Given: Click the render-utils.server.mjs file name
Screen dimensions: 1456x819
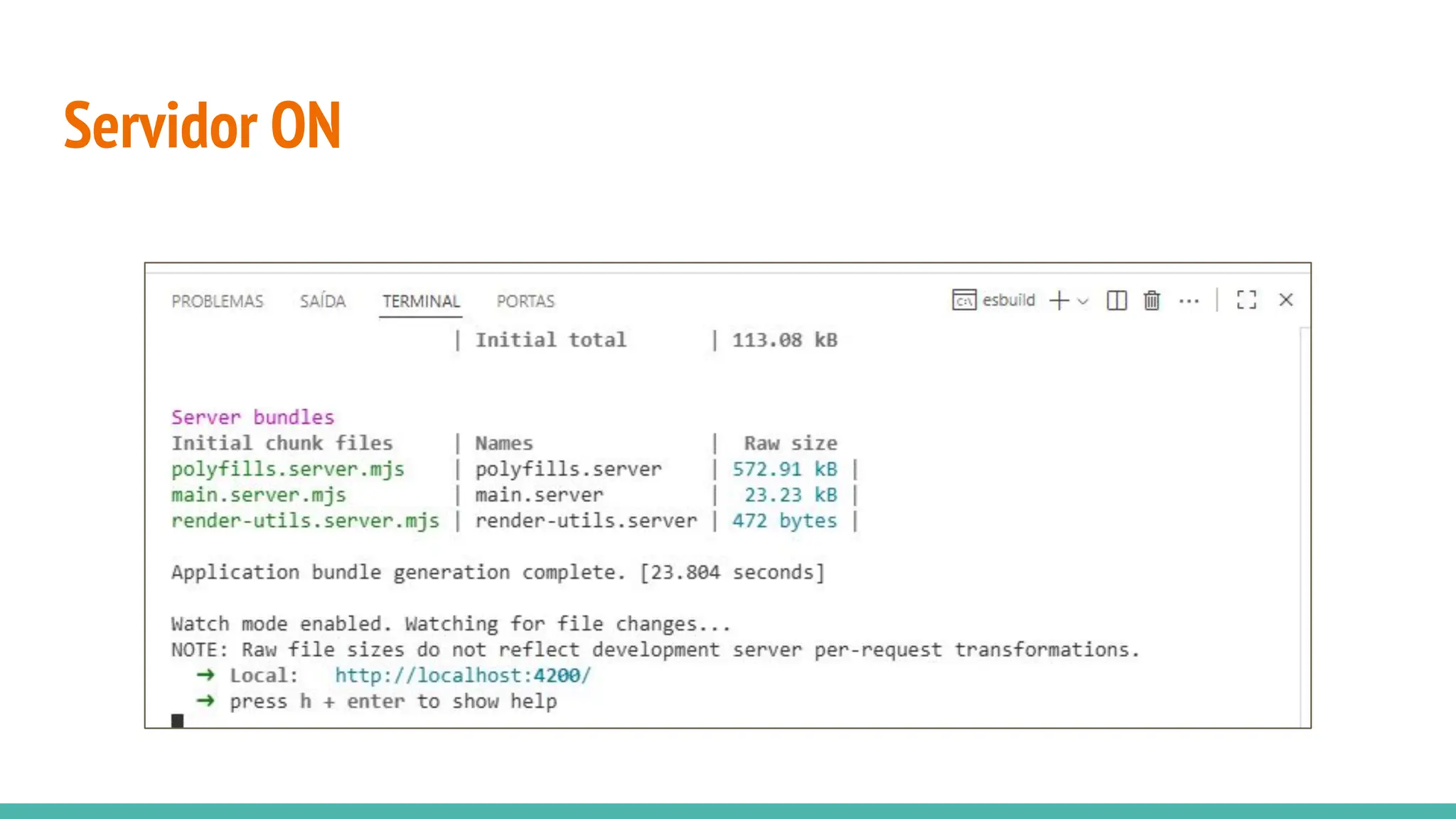Looking at the screenshot, I should click(x=305, y=520).
